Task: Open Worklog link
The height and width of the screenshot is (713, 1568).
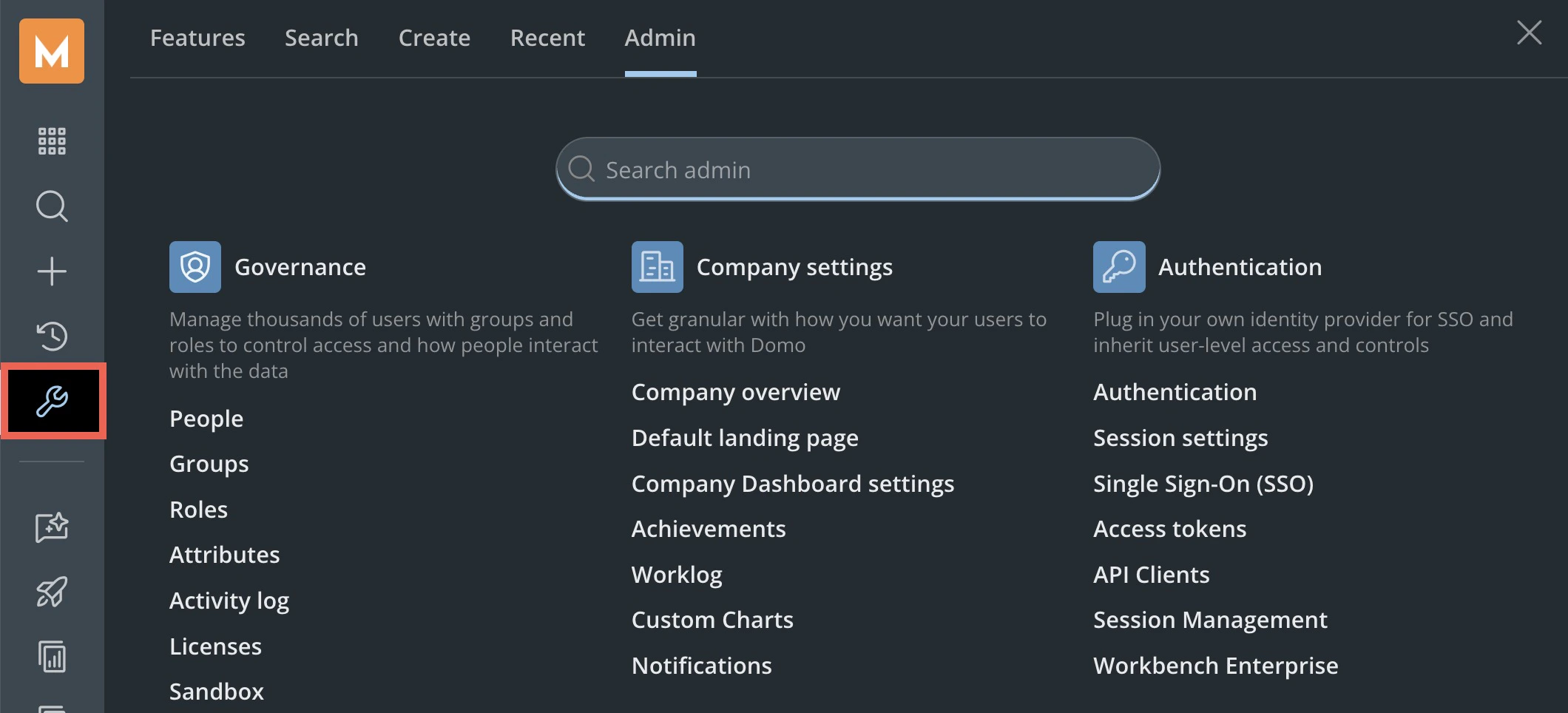Action: [x=677, y=575]
